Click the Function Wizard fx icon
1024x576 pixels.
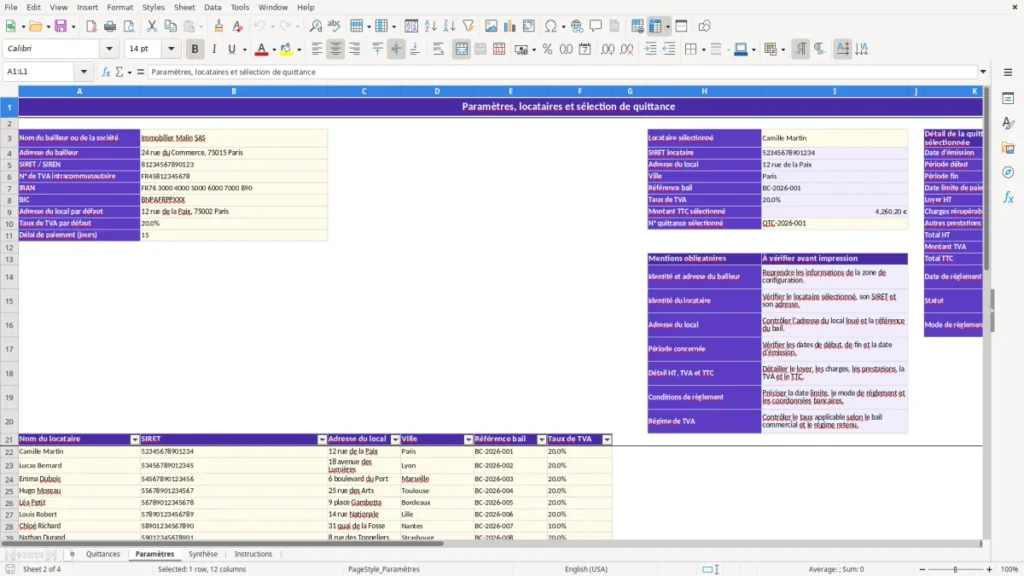106,72
